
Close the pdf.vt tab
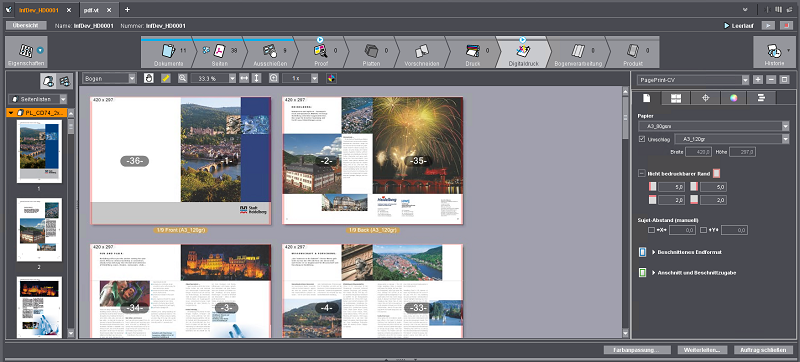109,10
